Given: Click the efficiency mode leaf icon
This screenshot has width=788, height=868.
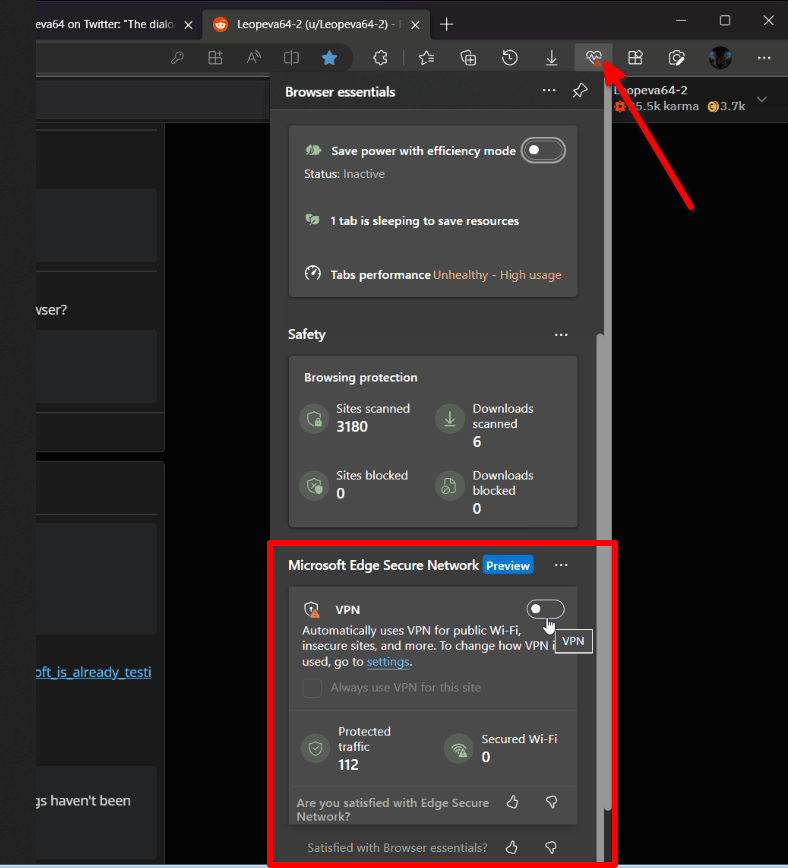Looking at the screenshot, I should click(313, 150).
